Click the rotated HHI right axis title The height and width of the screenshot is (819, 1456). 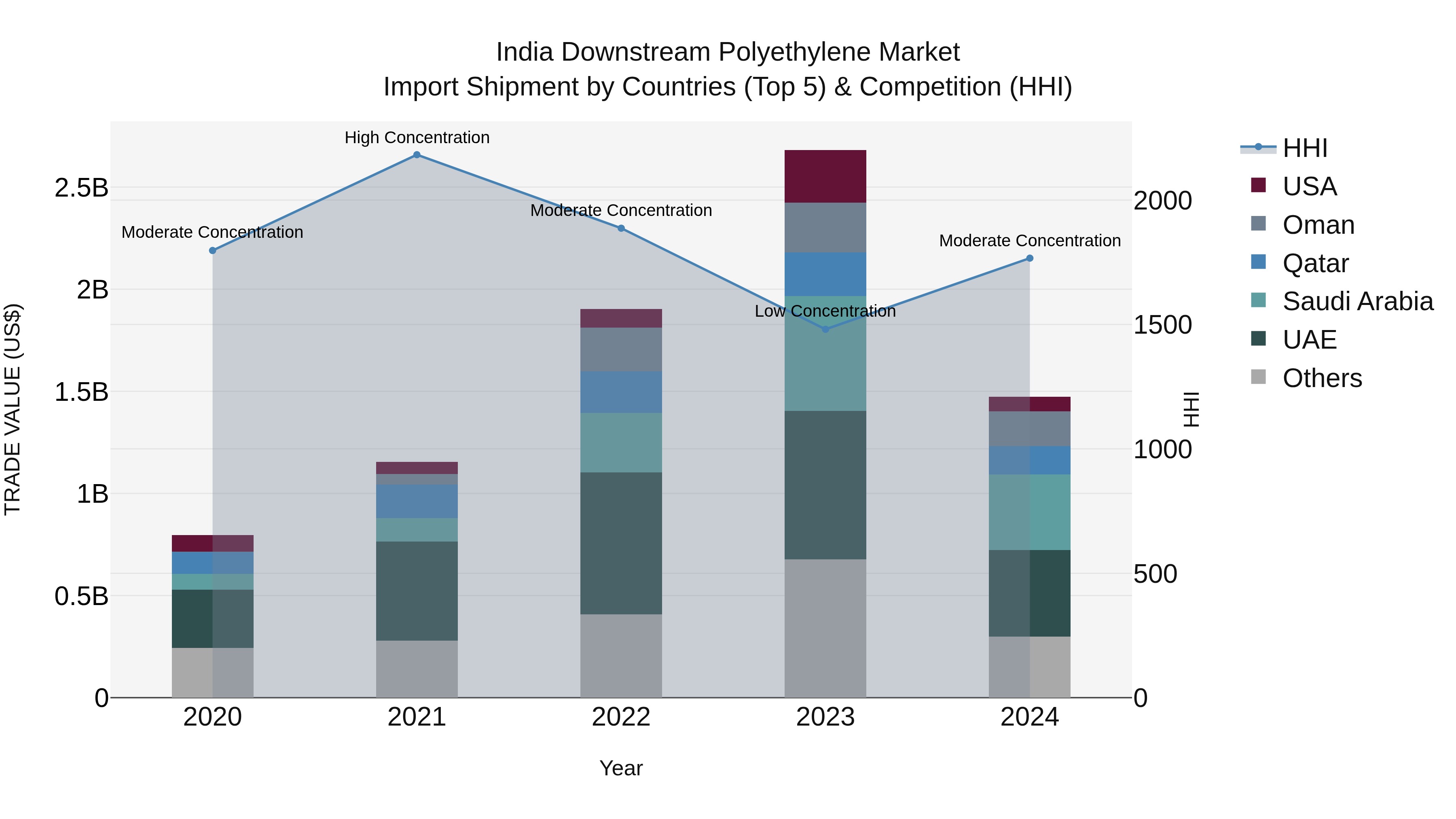(1191, 409)
